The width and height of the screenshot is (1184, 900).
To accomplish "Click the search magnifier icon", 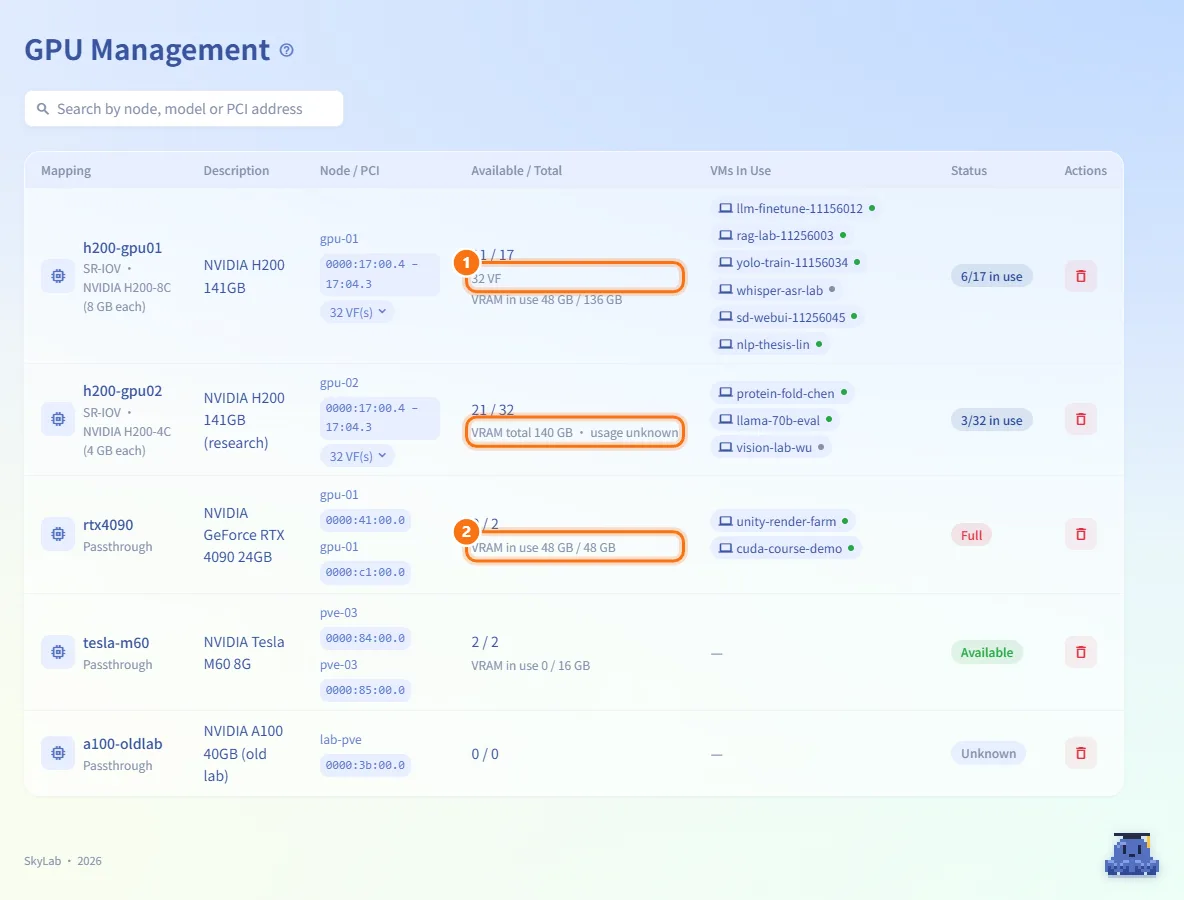I will 43,109.
